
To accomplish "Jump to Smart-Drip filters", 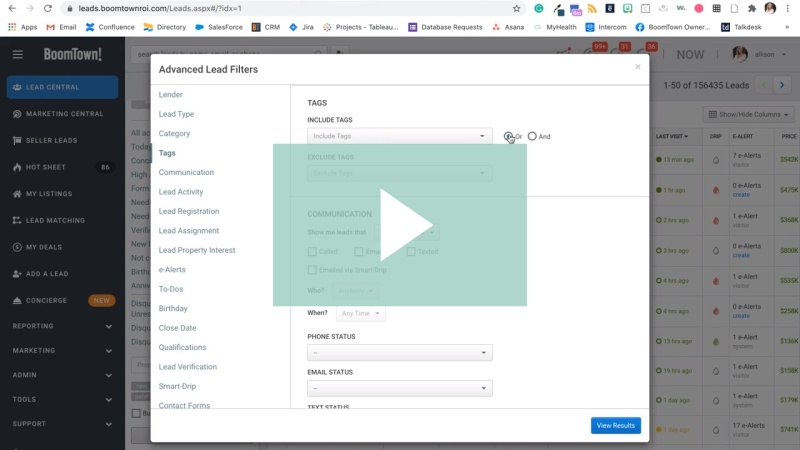I will click(x=177, y=386).
